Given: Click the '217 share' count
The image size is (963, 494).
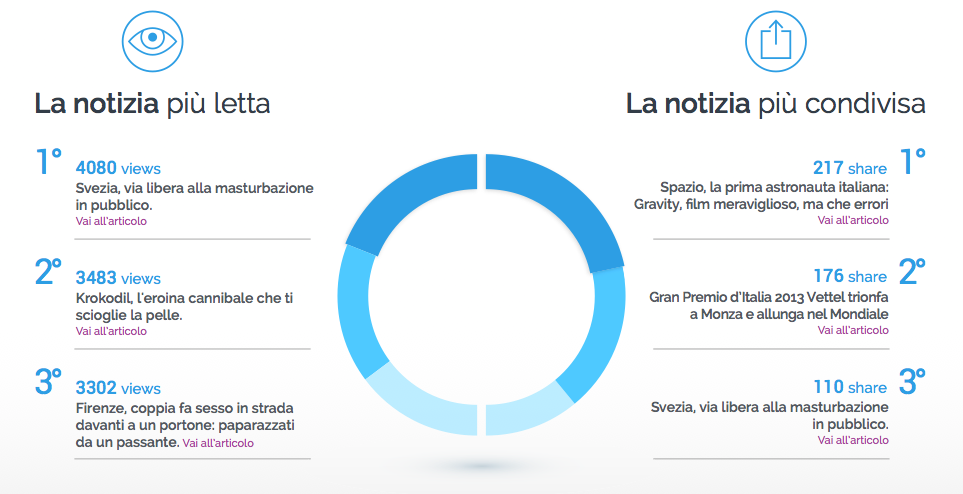Looking at the screenshot, I should (x=849, y=168).
